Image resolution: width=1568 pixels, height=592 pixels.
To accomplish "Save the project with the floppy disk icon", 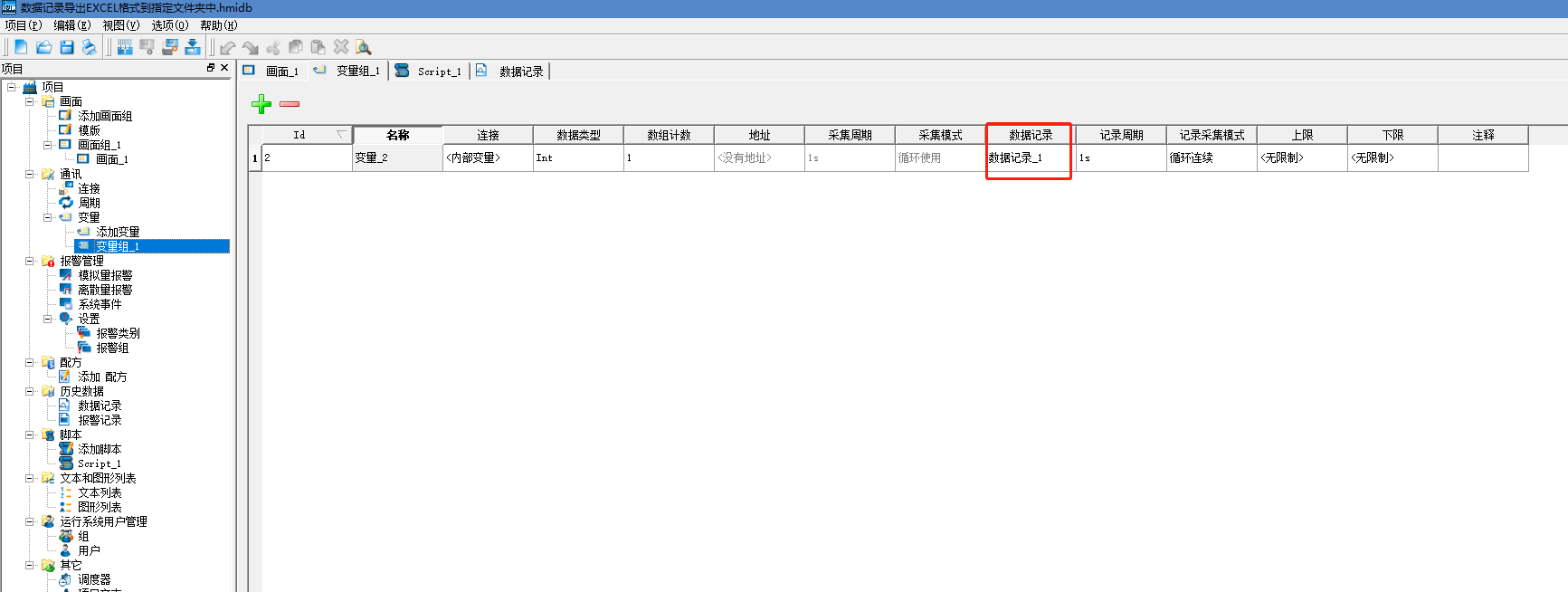I will pos(67,47).
